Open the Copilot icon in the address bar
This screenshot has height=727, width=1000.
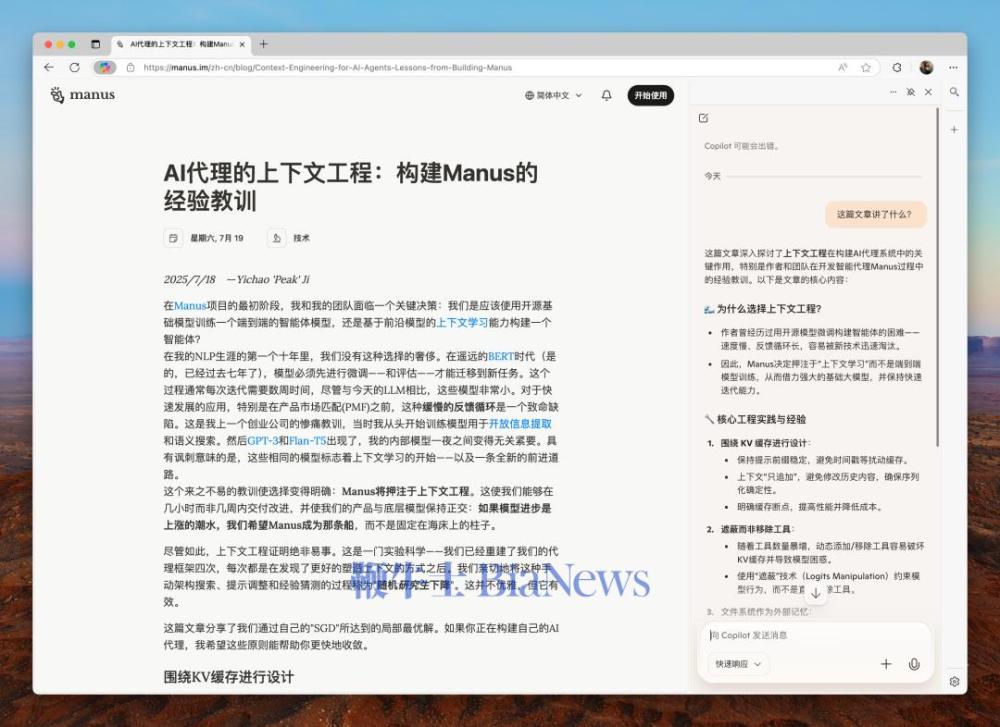point(105,67)
